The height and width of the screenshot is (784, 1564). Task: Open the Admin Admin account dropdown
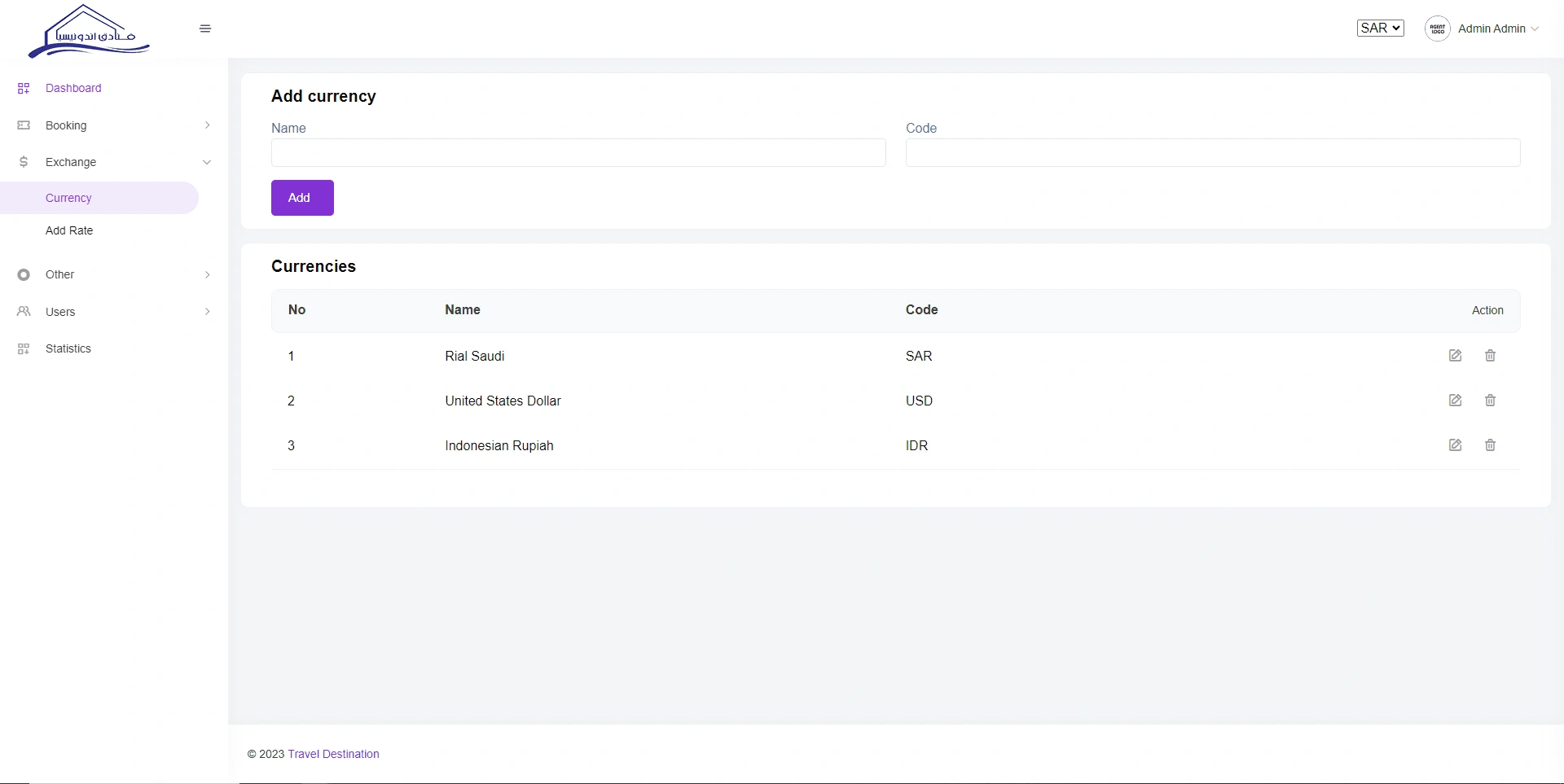click(x=1498, y=28)
